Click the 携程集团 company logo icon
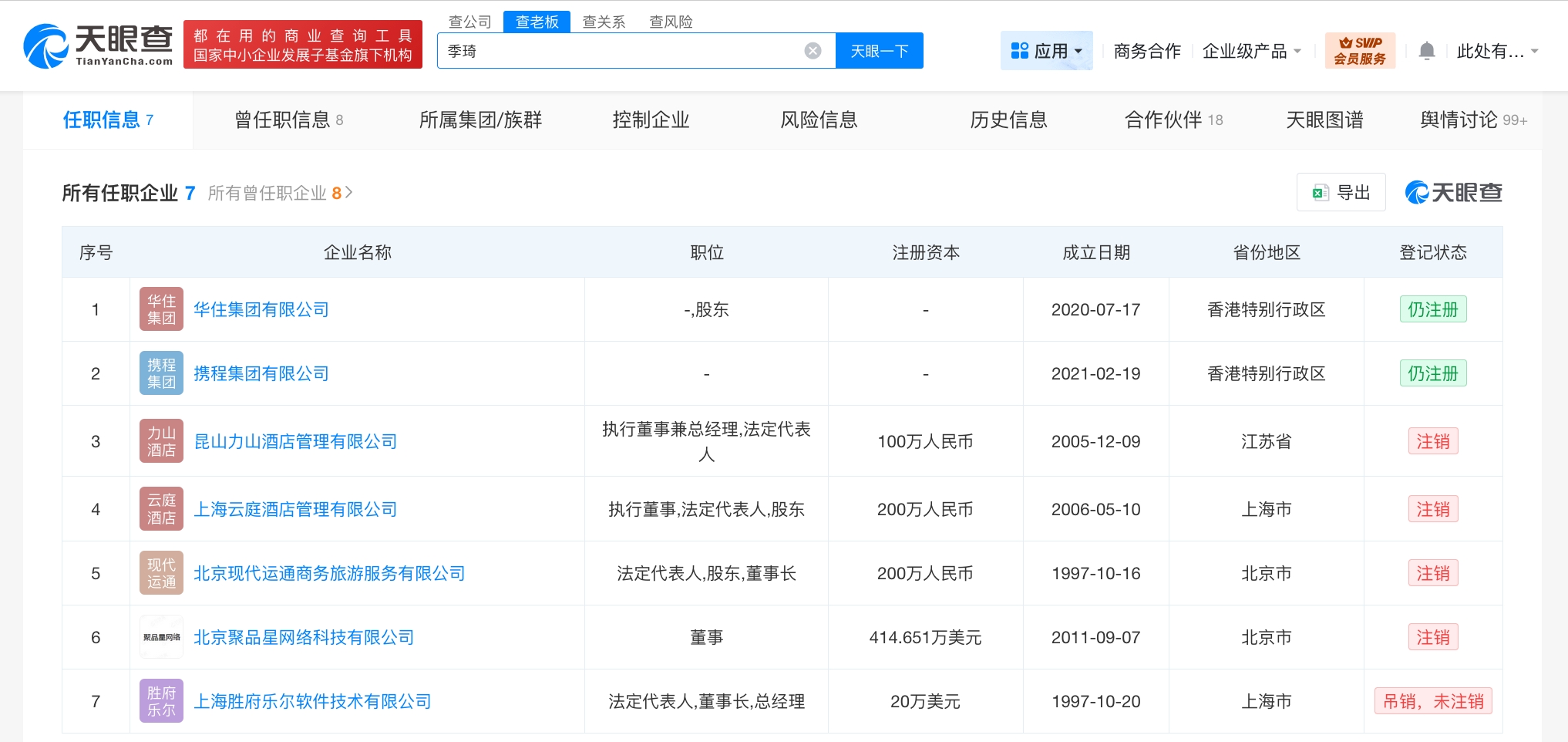This screenshot has height=742, width=1568. (x=161, y=373)
